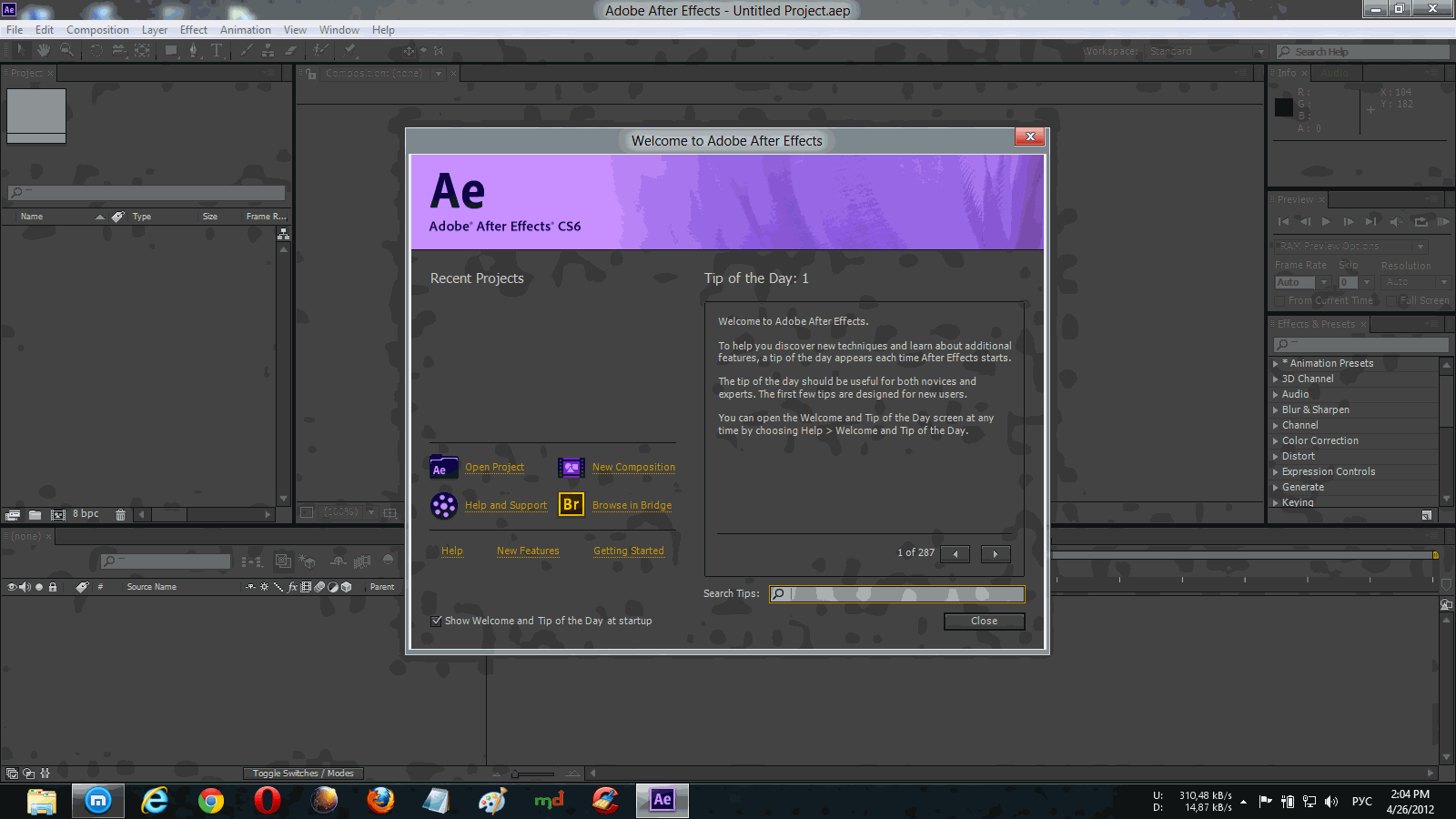Open RAM Preview Options dropdown

[1350, 246]
